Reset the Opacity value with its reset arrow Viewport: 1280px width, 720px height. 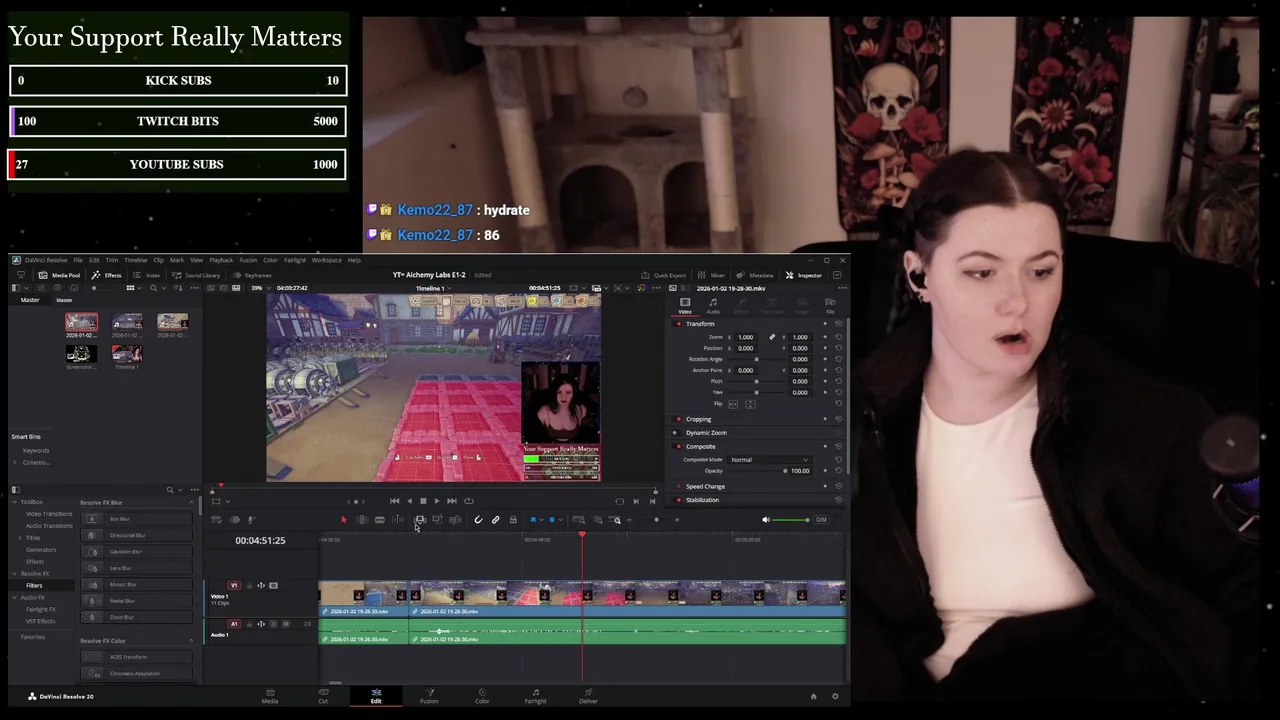click(x=838, y=471)
